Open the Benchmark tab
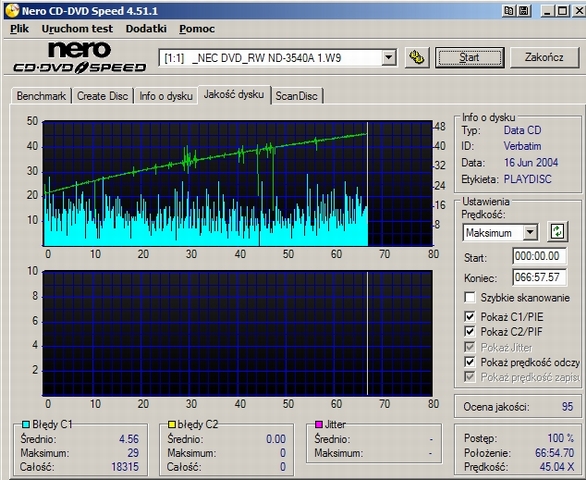Image resolution: width=586 pixels, height=480 pixels. click(x=41, y=96)
